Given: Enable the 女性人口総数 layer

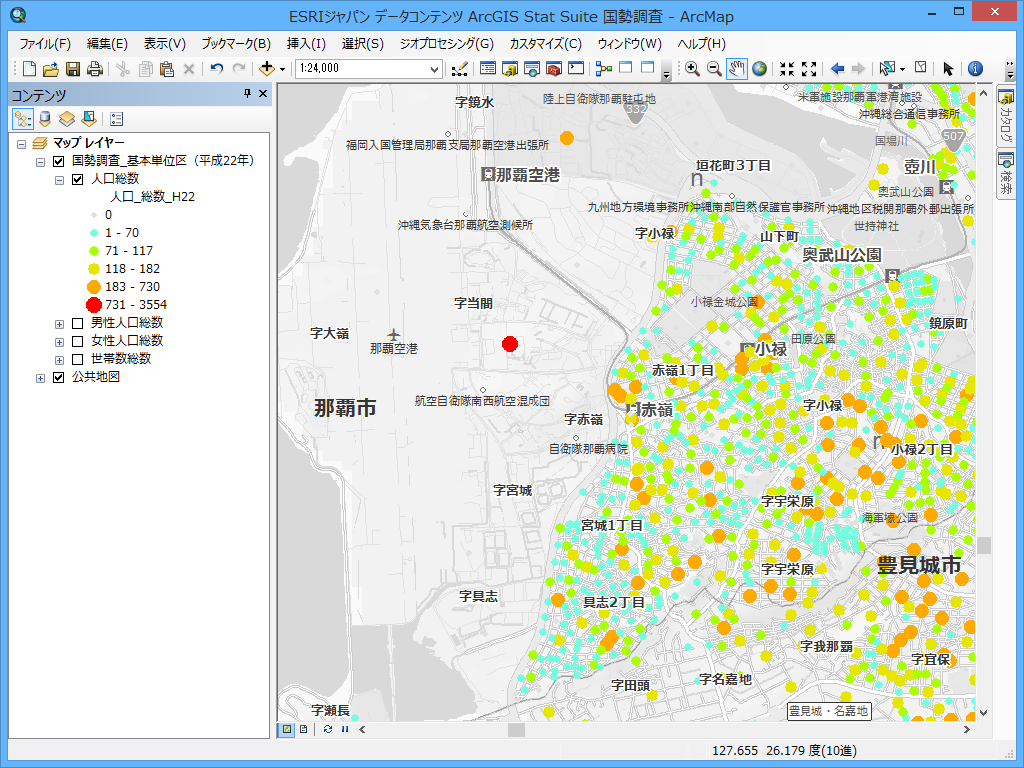Looking at the screenshot, I should [78, 341].
